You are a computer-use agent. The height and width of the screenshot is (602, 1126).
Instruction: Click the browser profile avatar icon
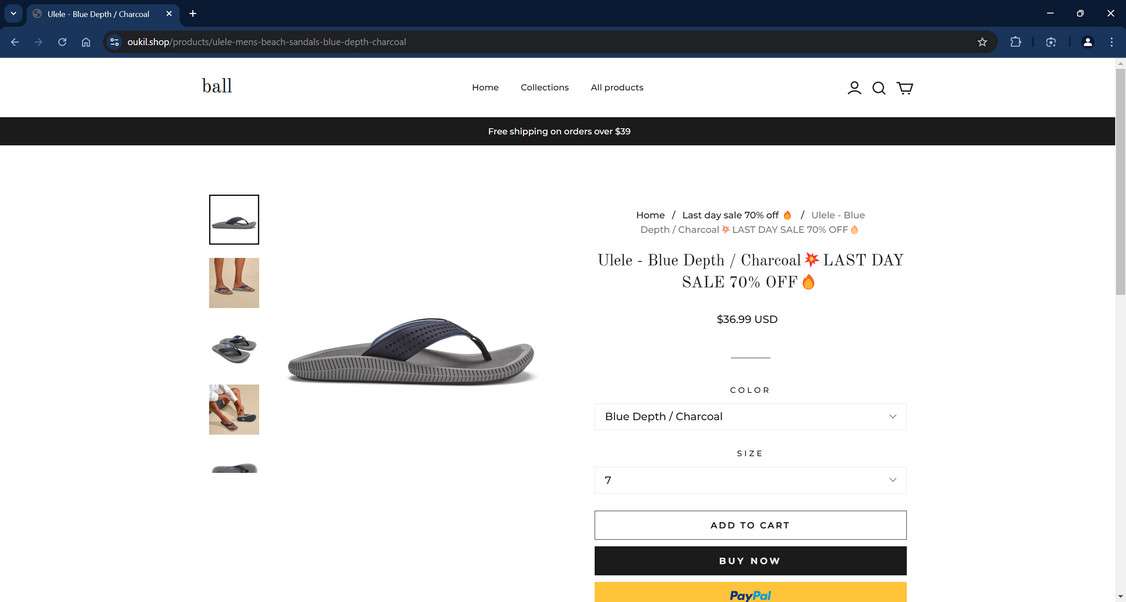pyautogui.click(x=1087, y=42)
